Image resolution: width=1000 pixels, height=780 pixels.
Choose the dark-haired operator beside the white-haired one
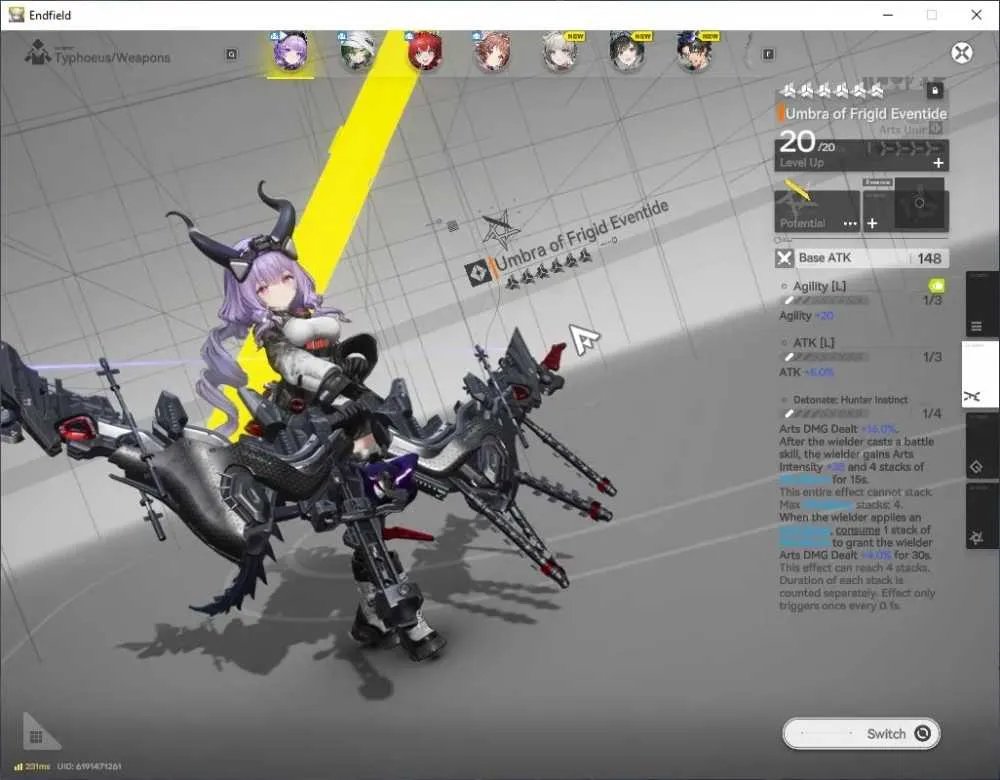pyautogui.click(x=628, y=51)
